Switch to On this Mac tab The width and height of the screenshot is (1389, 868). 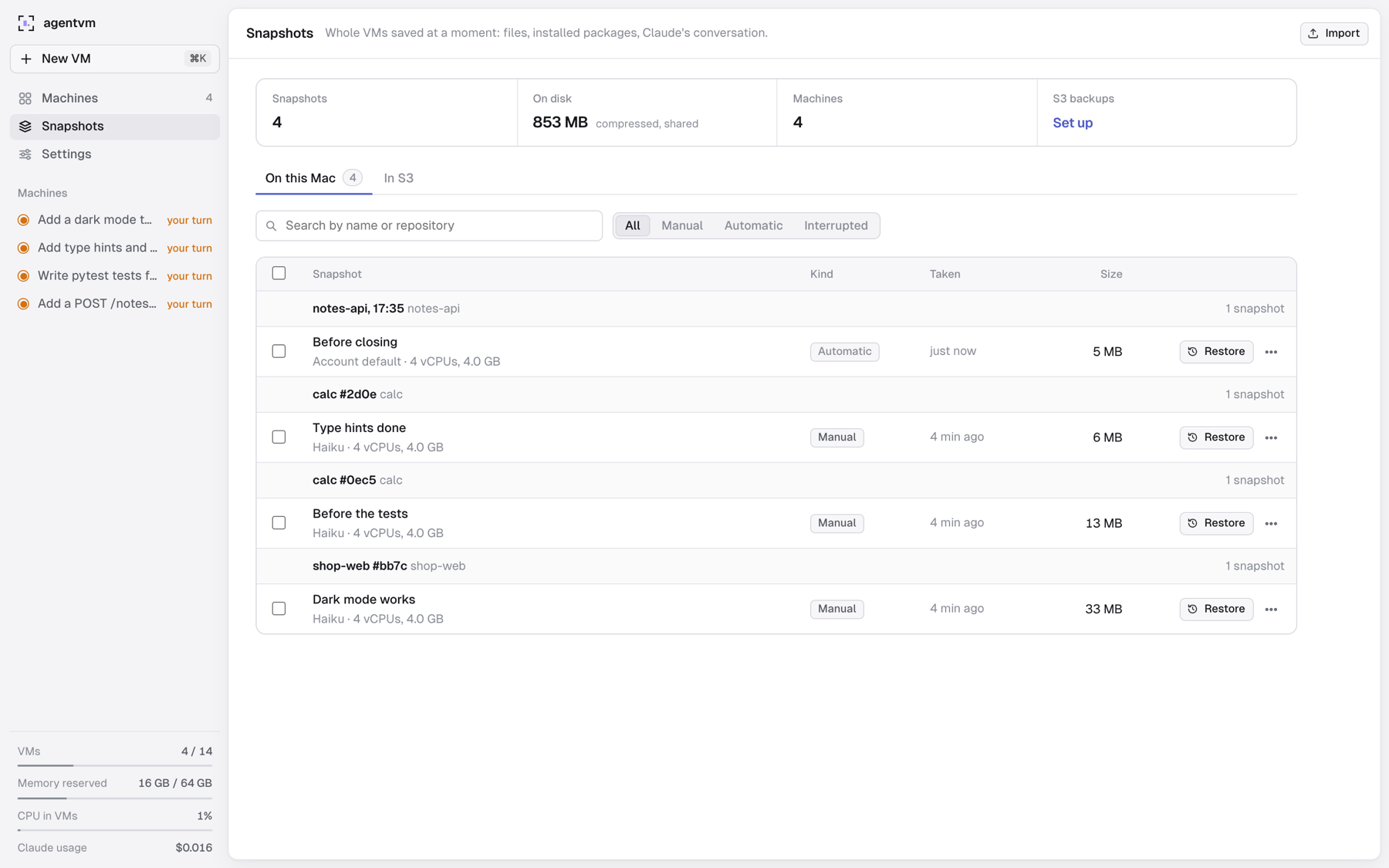coord(313,178)
